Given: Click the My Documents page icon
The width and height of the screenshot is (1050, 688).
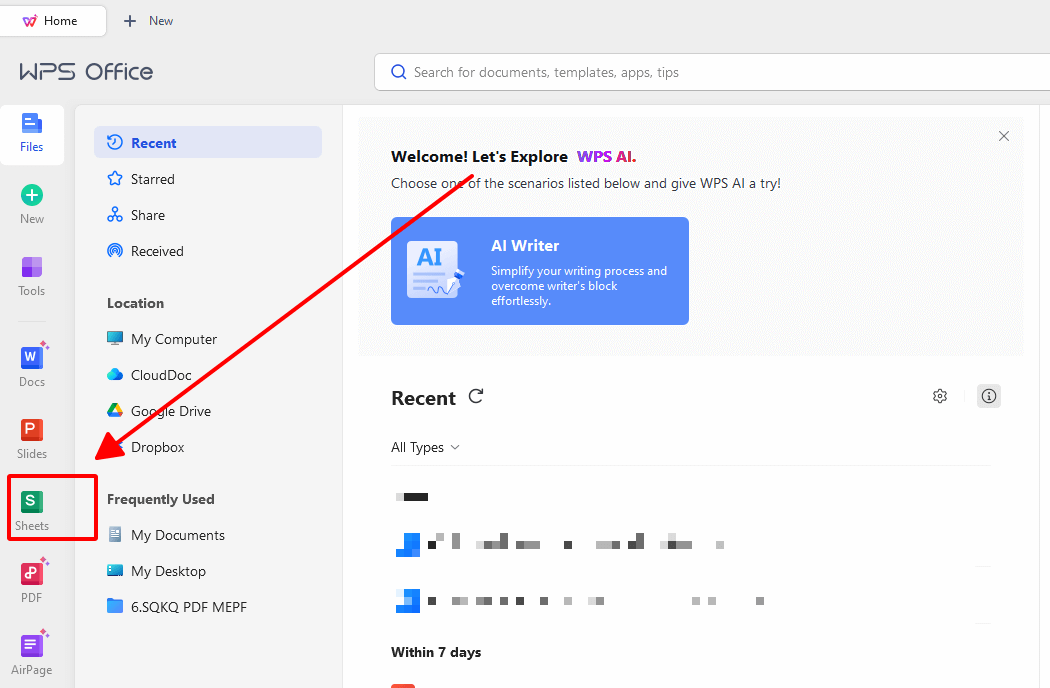Looking at the screenshot, I should pyautogui.click(x=115, y=534).
